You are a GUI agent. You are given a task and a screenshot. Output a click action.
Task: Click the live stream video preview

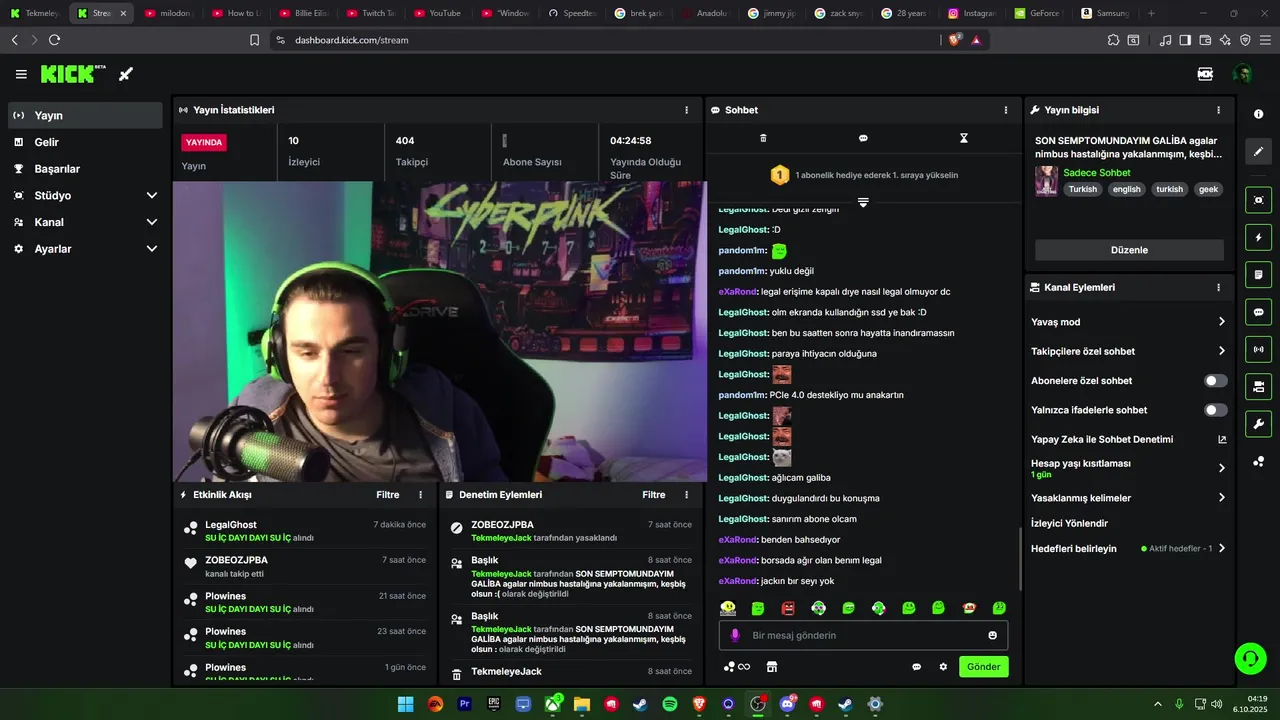(440, 332)
